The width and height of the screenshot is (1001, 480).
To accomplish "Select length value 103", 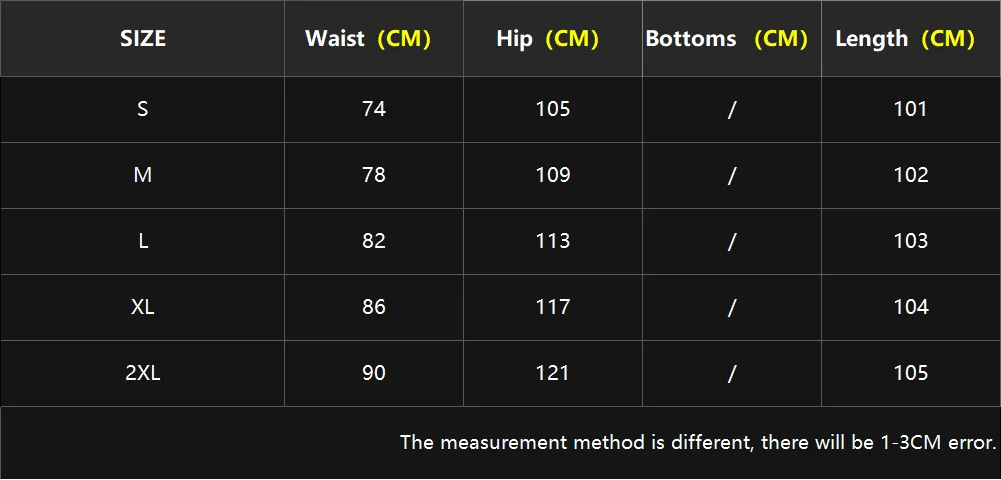I will click(911, 241).
